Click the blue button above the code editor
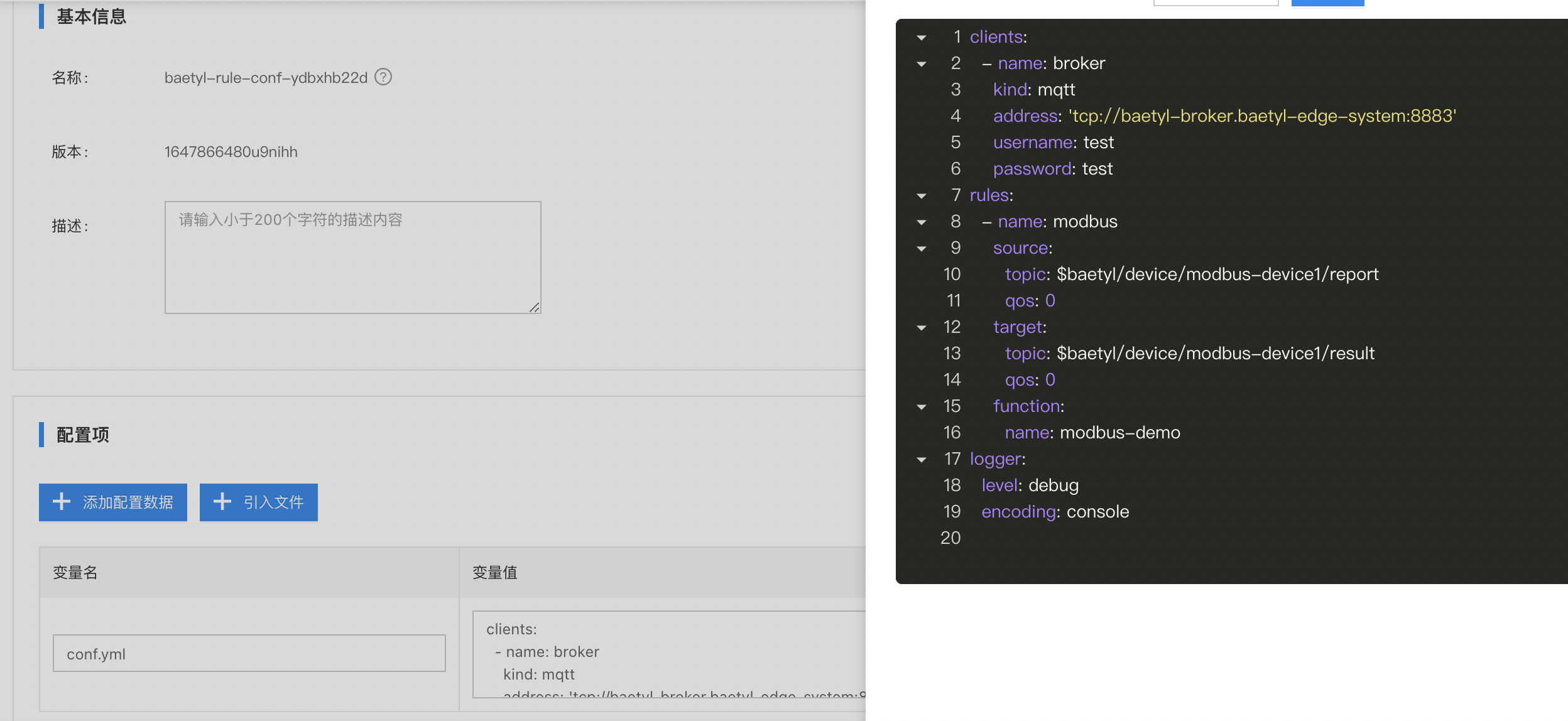Image resolution: width=1568 pixels, height=721 pixels. tap(1327, 3)
